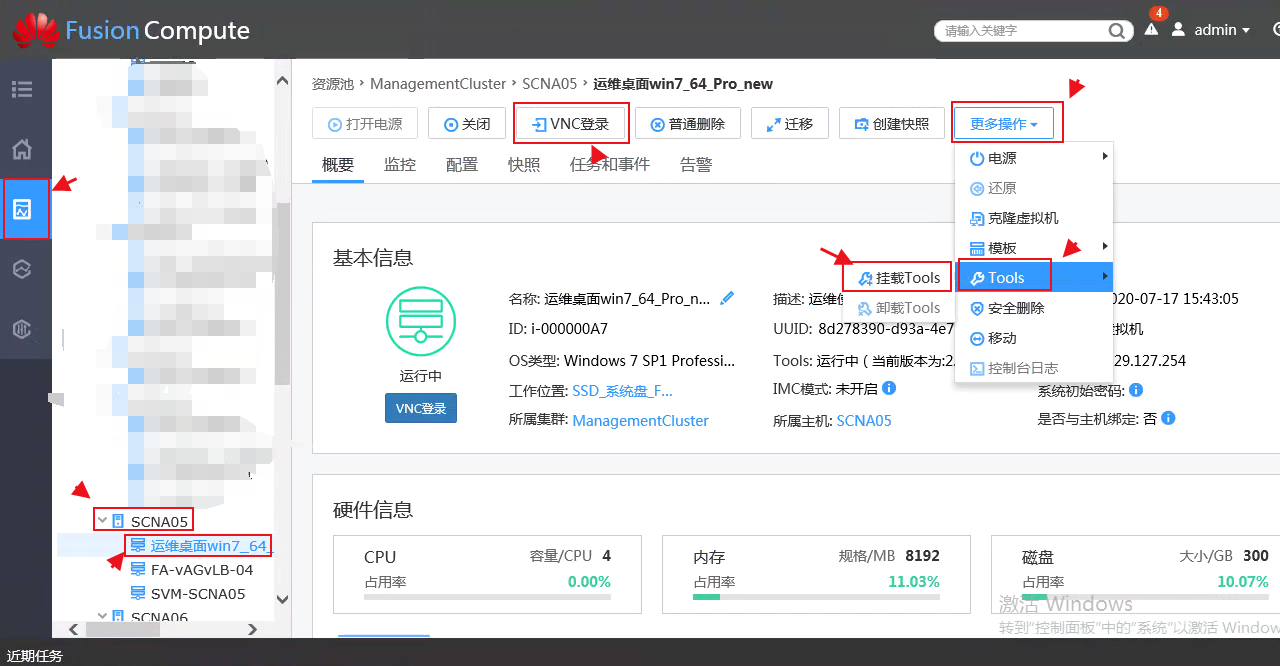Image resolution: width=1280 pixels, height=666 pixels.
Task: View alarms via the warning triangle icon
Action: 1152,30
